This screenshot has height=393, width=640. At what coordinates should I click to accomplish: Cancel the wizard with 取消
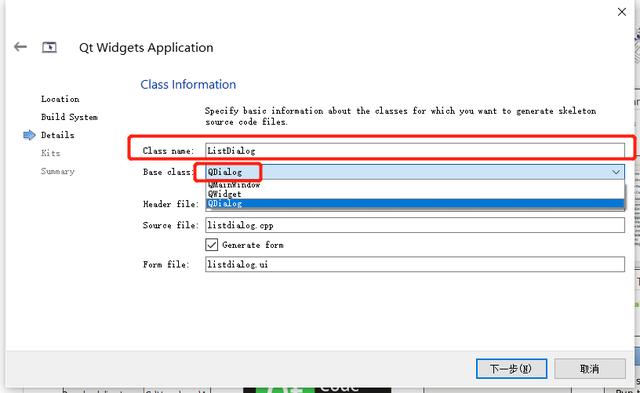tap(590, 369)
